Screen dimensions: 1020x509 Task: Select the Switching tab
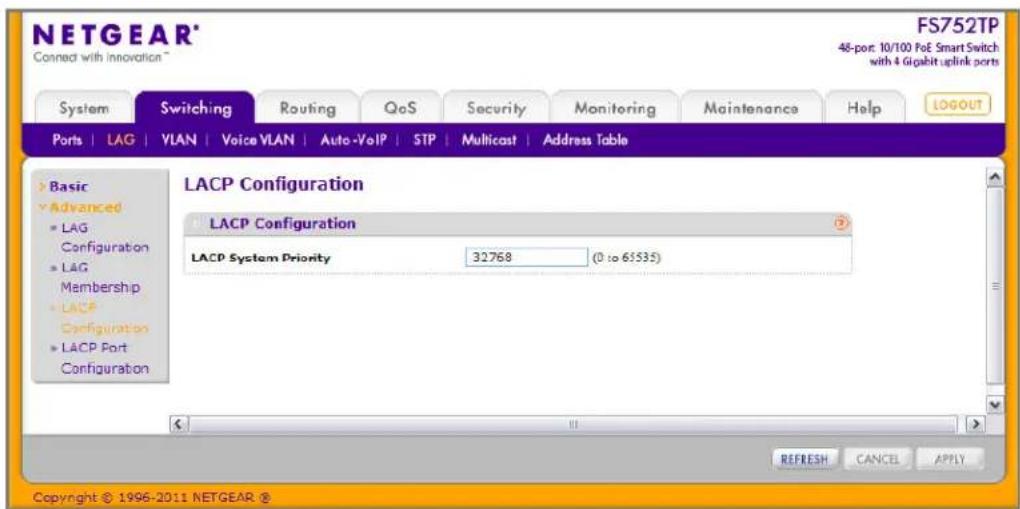click(196, 108)
